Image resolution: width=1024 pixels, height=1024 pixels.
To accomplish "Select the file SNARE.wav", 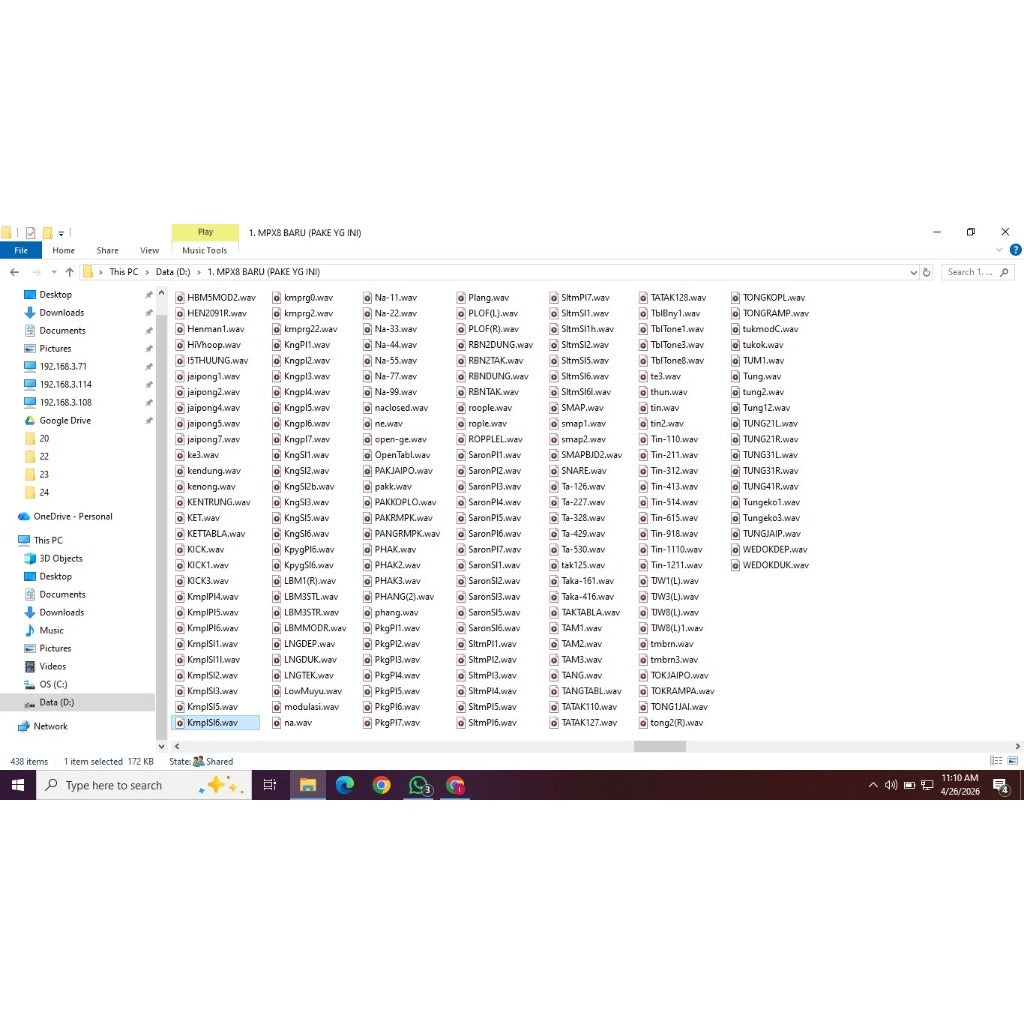I will click(x=583, y=470).
